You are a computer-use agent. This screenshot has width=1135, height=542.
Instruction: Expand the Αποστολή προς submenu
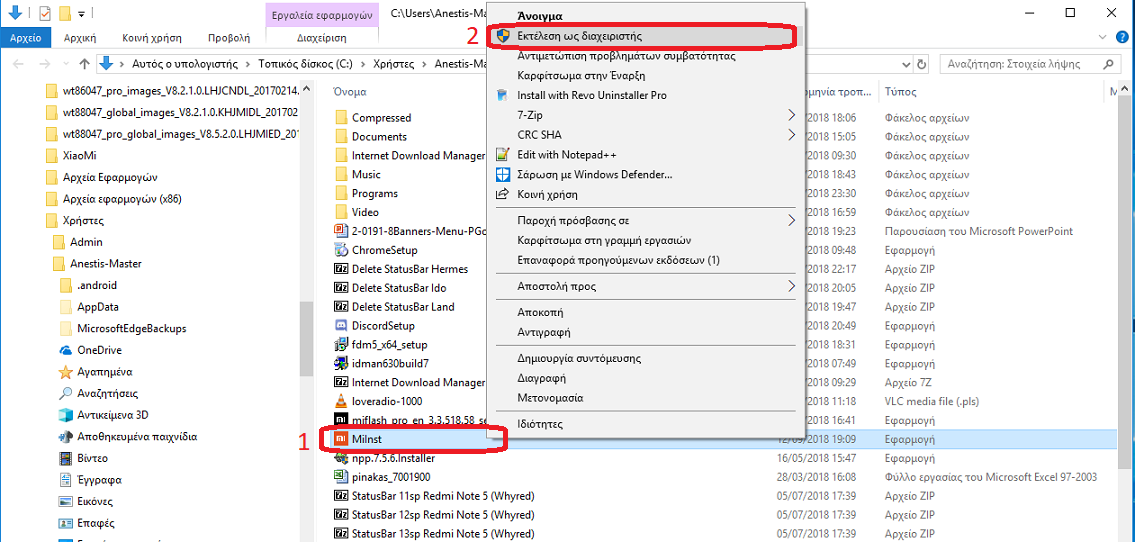pos(791,286)
